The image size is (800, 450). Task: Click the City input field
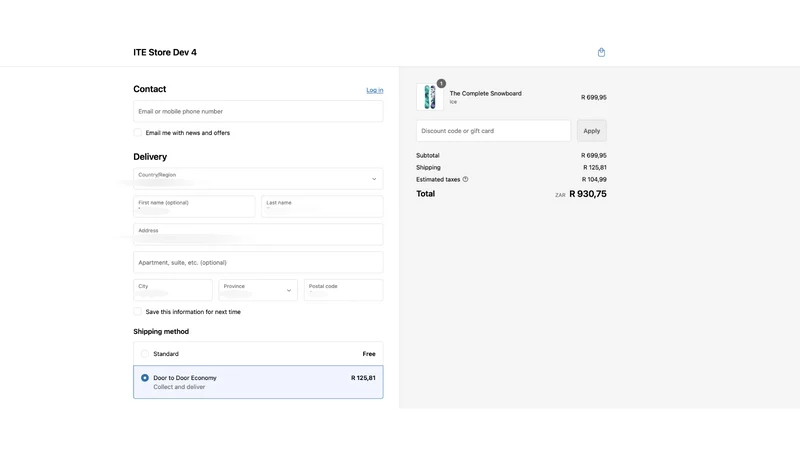click(173, 290)
